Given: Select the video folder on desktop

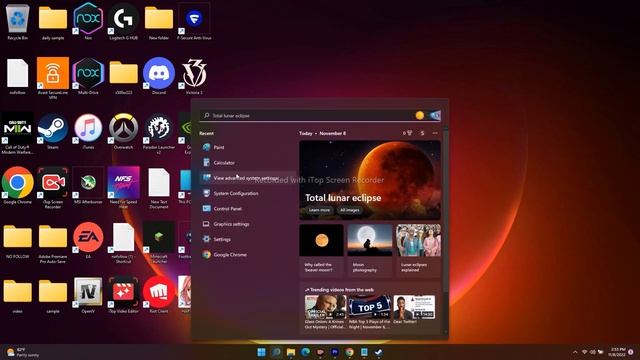Looking at the screenshot, I should click(x=18, y=295).
